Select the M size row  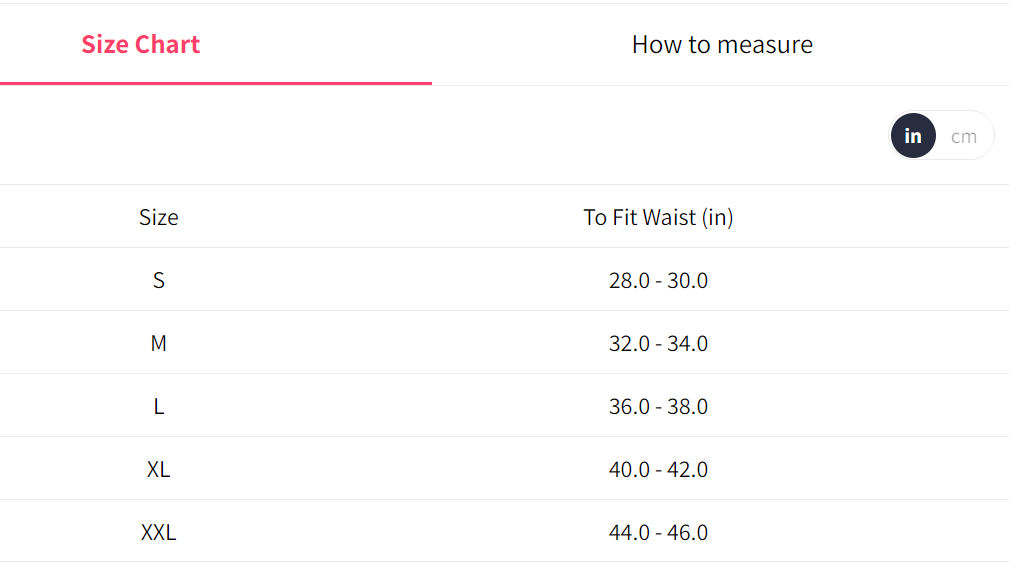504,343
